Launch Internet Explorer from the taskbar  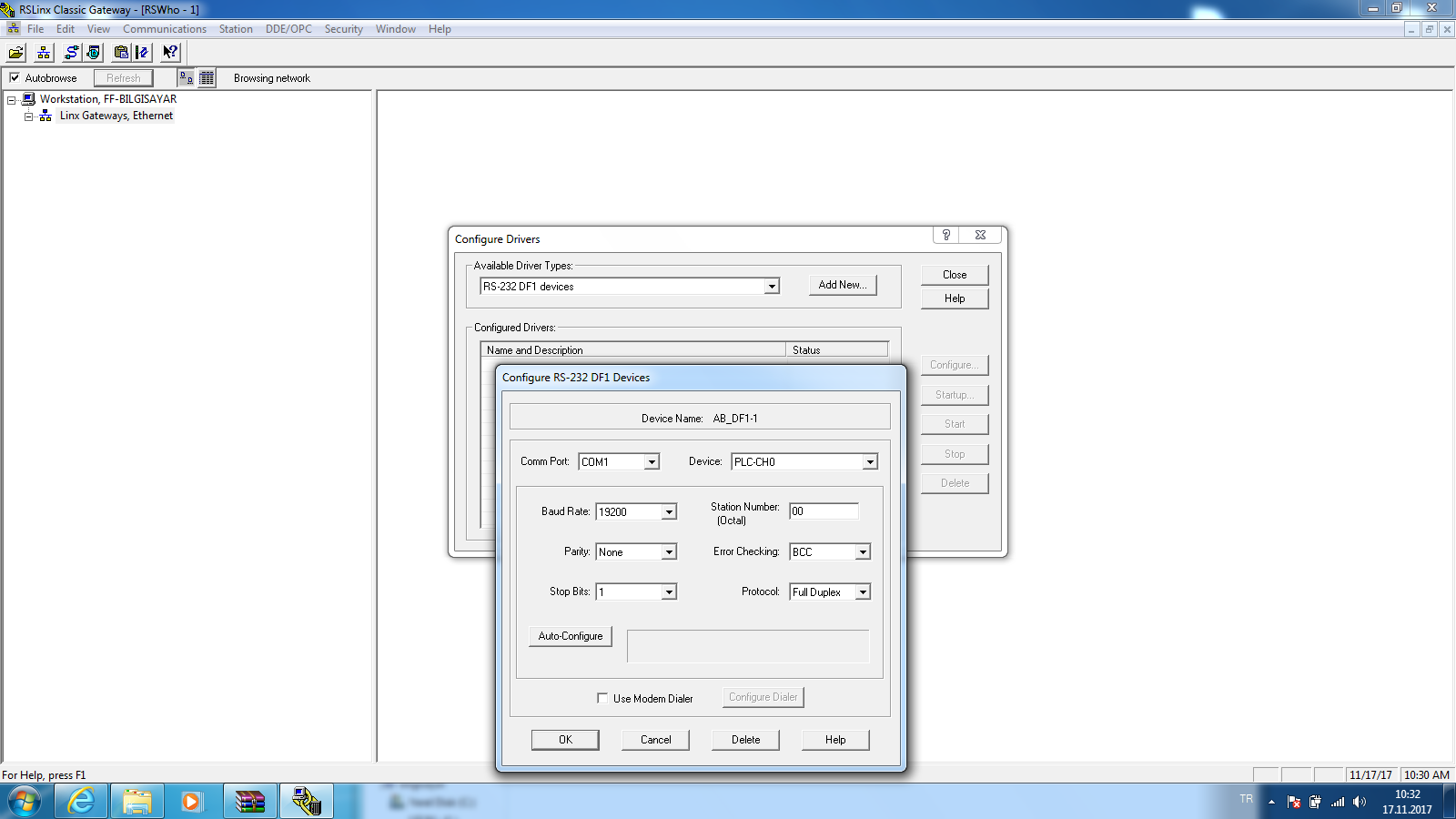(x=81, y=802)
